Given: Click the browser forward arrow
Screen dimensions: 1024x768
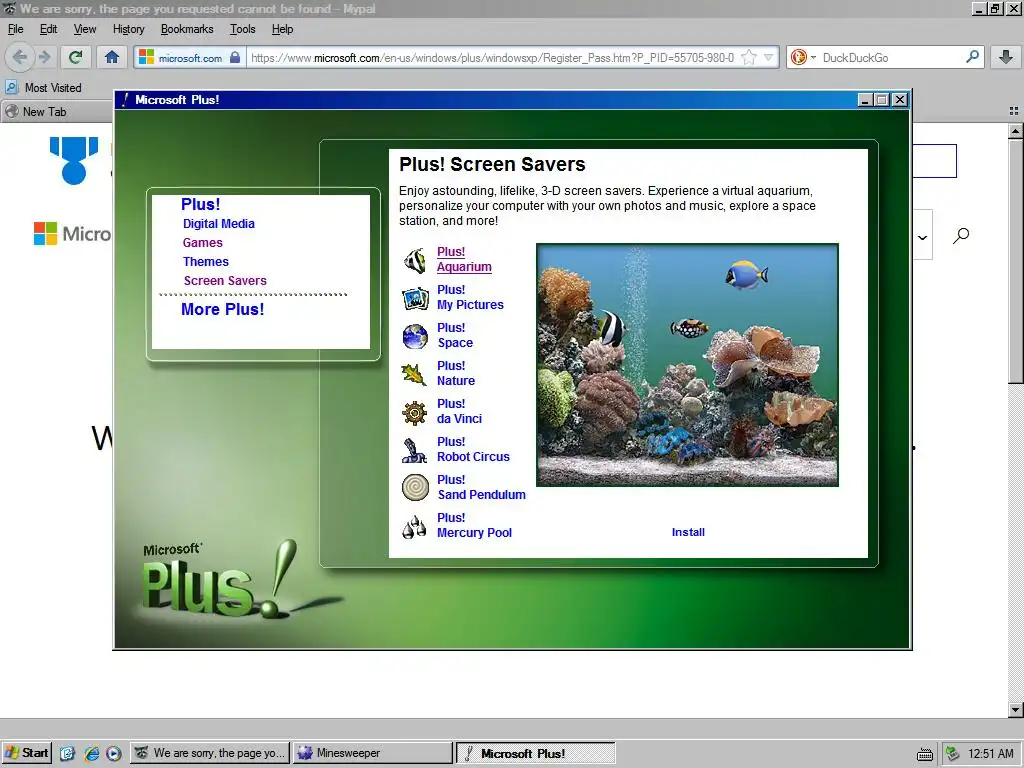Looking at the screenshot, I should coord(44,57).
